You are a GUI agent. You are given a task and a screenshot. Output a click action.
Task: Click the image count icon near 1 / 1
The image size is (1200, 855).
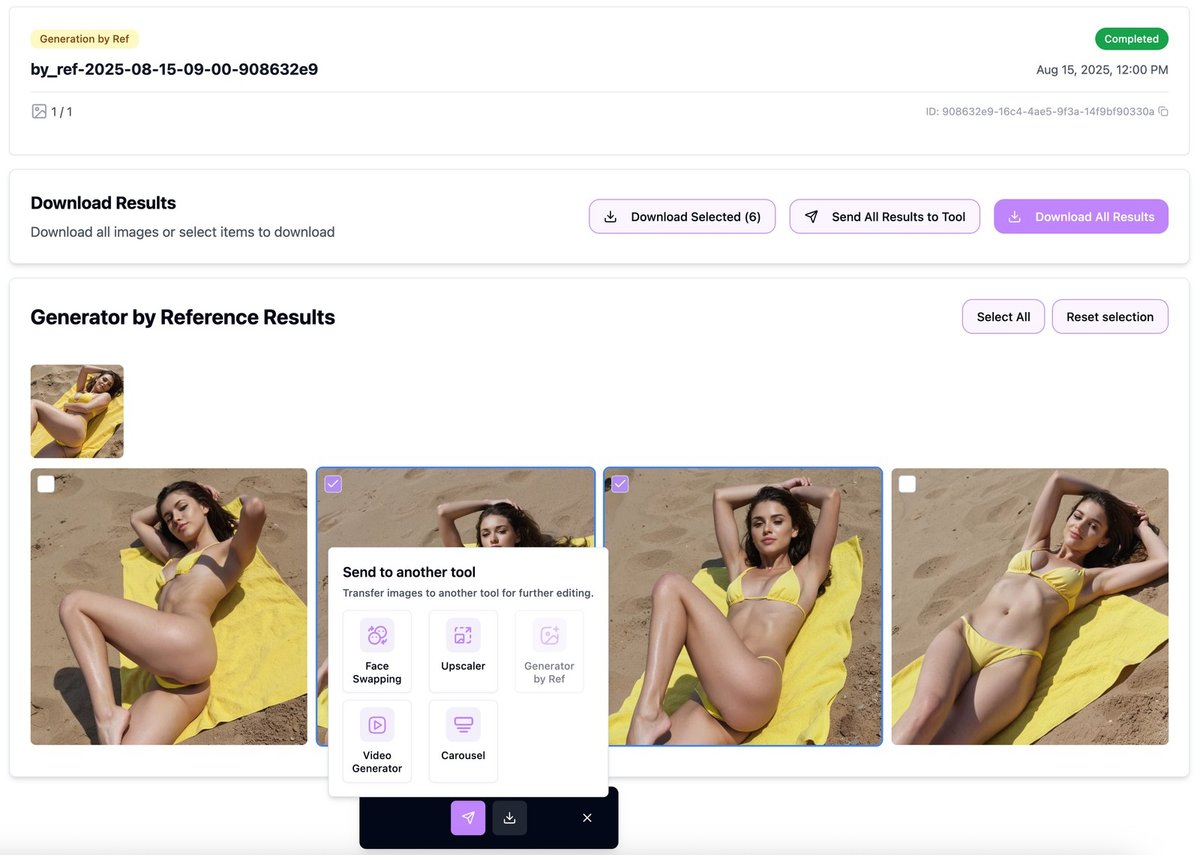tap(39, 112)
